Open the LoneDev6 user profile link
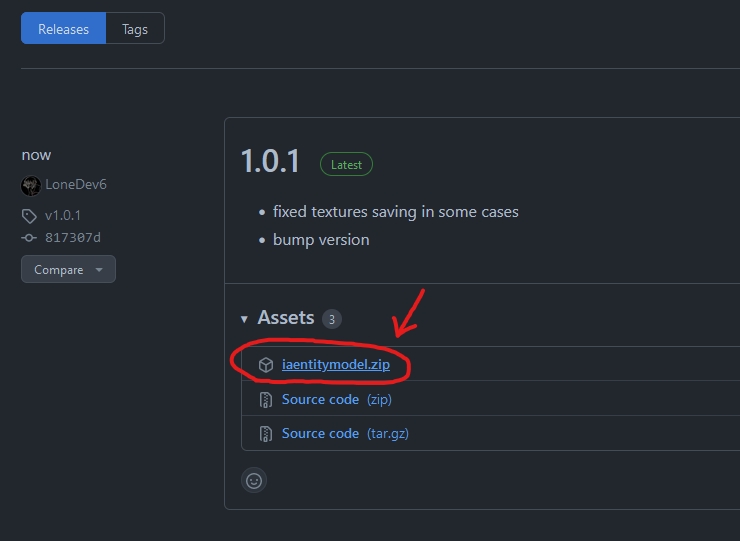 [x=76, y=185]
